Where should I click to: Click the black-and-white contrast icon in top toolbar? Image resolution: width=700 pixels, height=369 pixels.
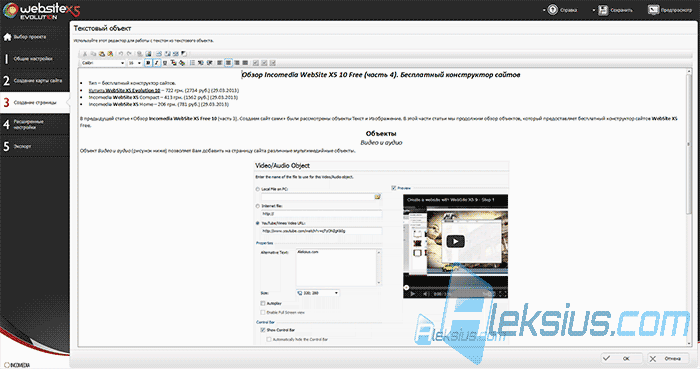[183, 54]
